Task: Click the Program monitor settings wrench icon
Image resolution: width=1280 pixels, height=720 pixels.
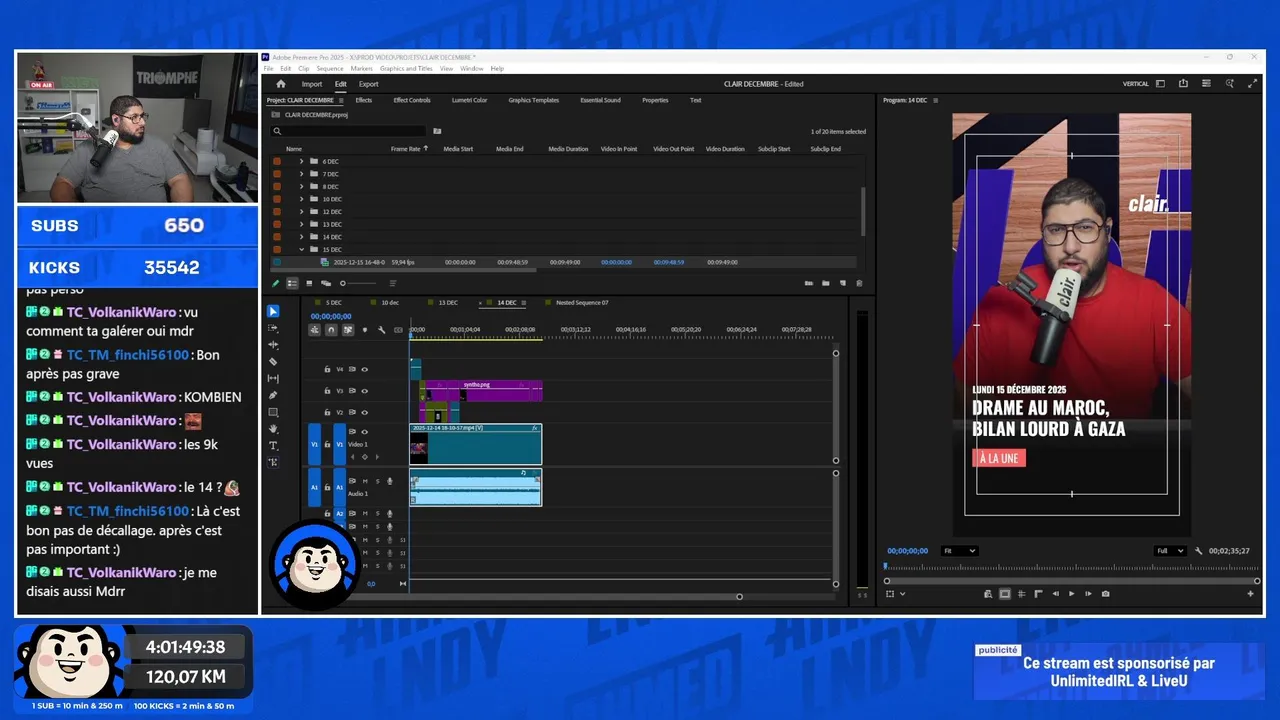Action: 1198,551
